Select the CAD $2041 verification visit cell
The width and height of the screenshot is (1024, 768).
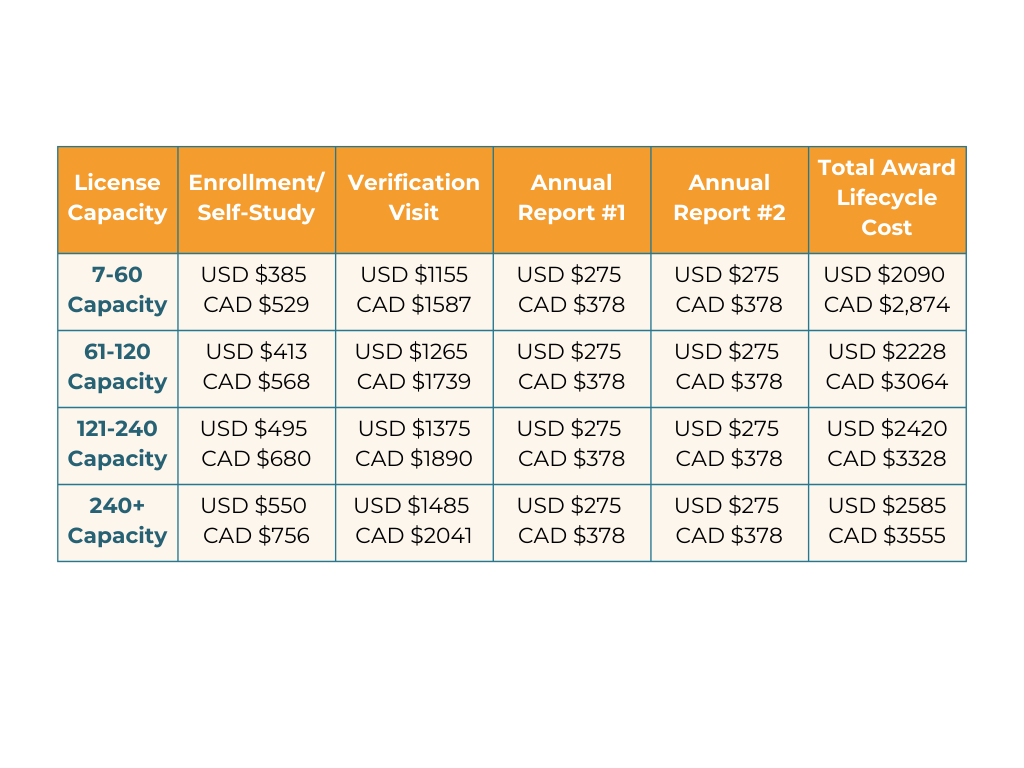(414, 536)
